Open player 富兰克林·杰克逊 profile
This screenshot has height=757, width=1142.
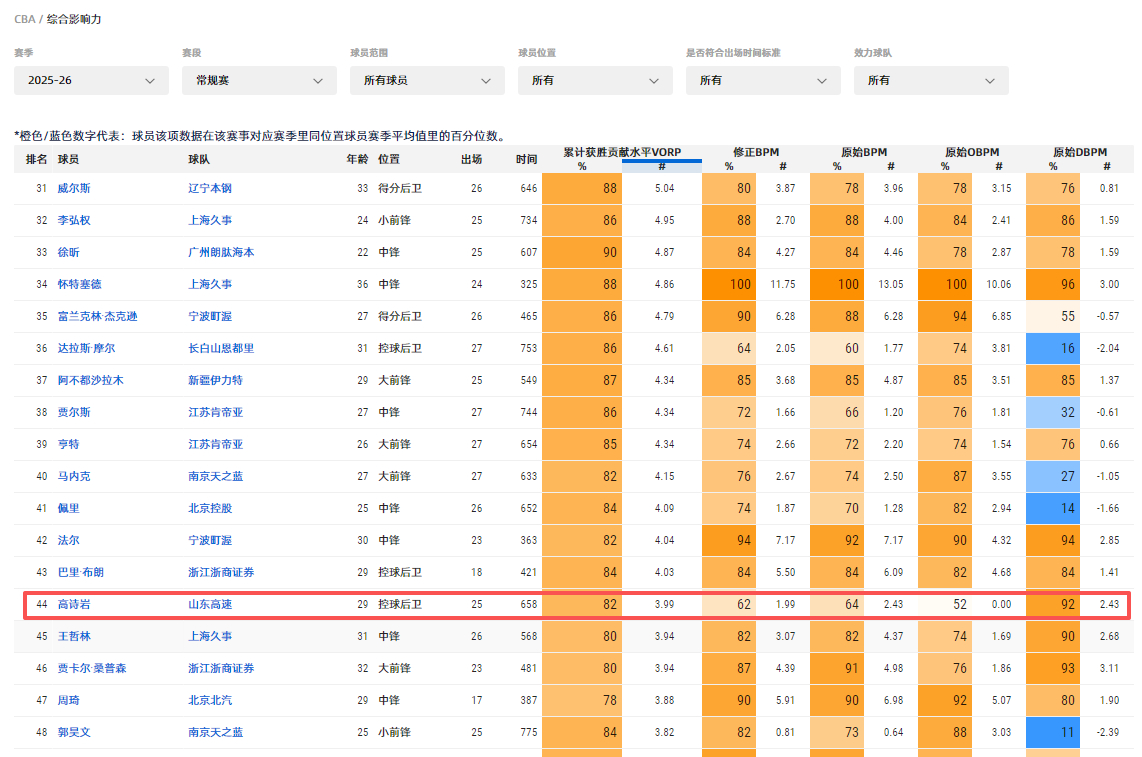(x=98, y=316)
